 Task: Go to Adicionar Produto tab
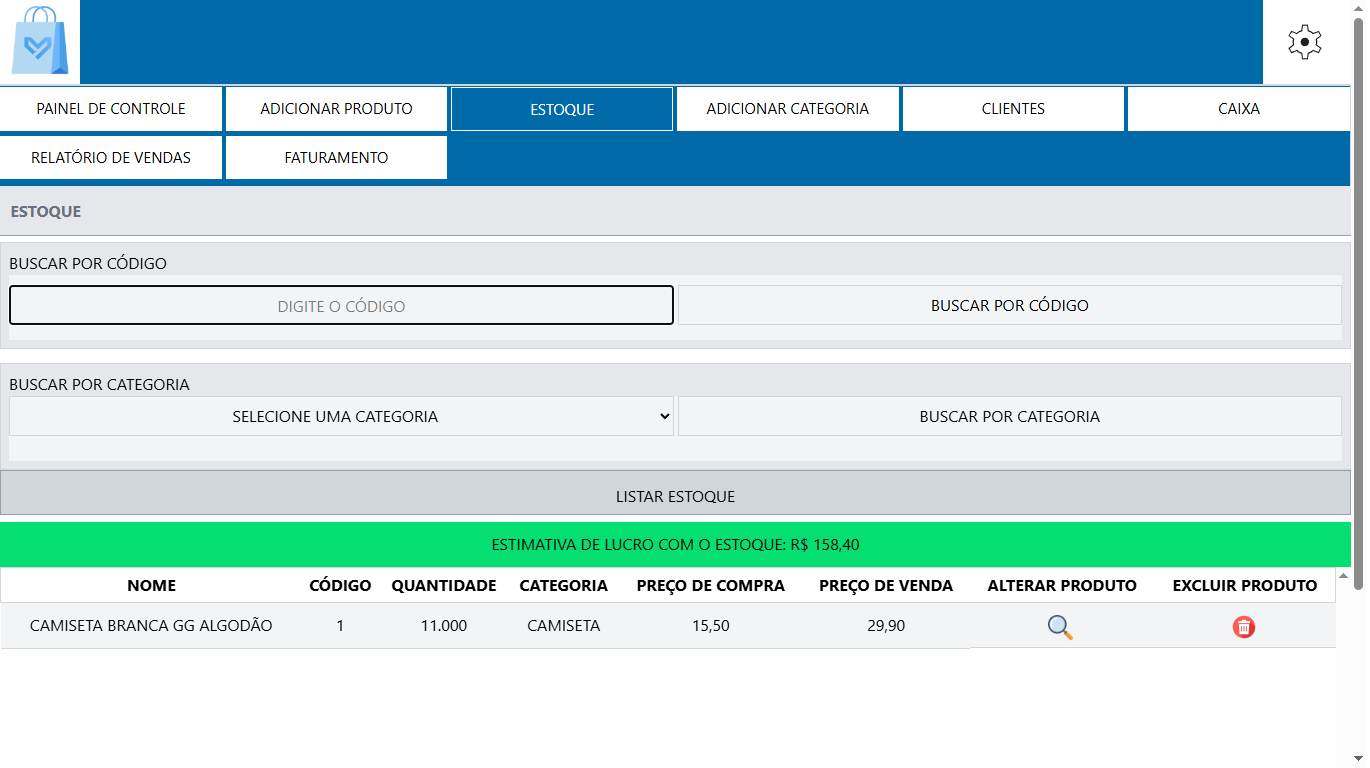coord(336,109)
